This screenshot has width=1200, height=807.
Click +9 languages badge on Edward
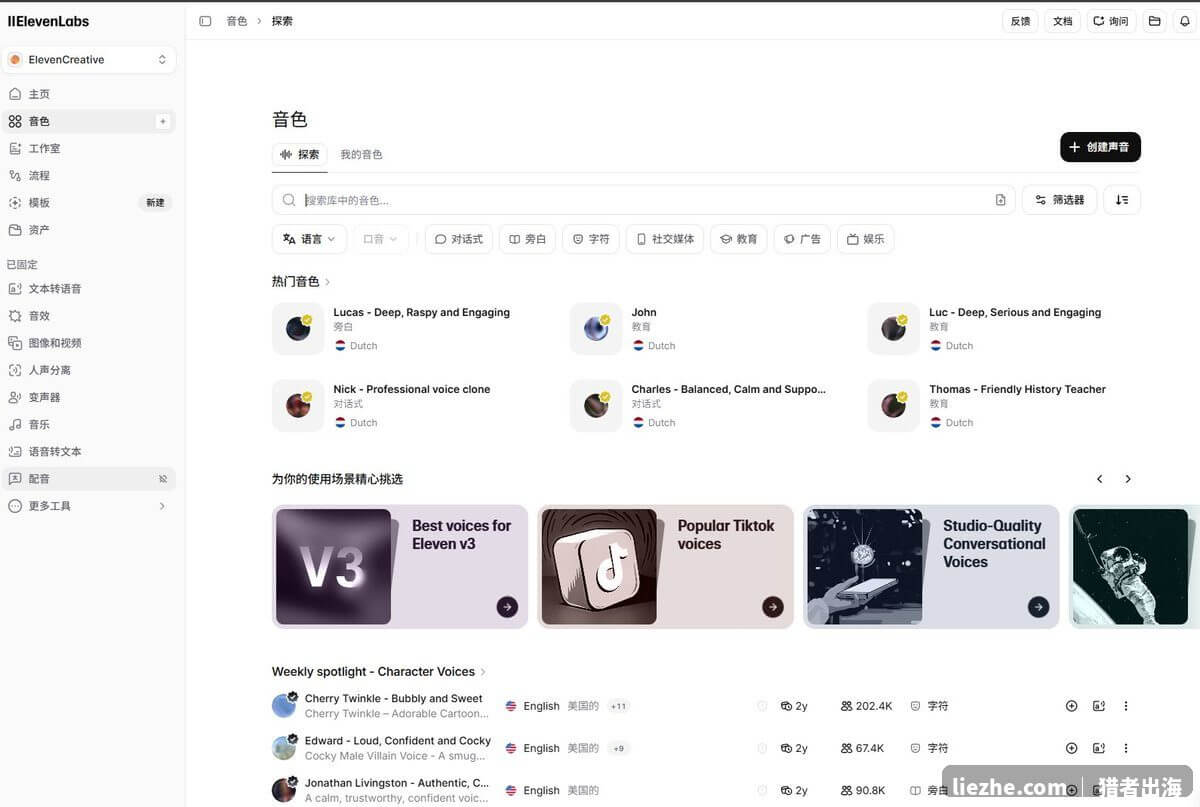pyautogui.click(x=618, y=748)
